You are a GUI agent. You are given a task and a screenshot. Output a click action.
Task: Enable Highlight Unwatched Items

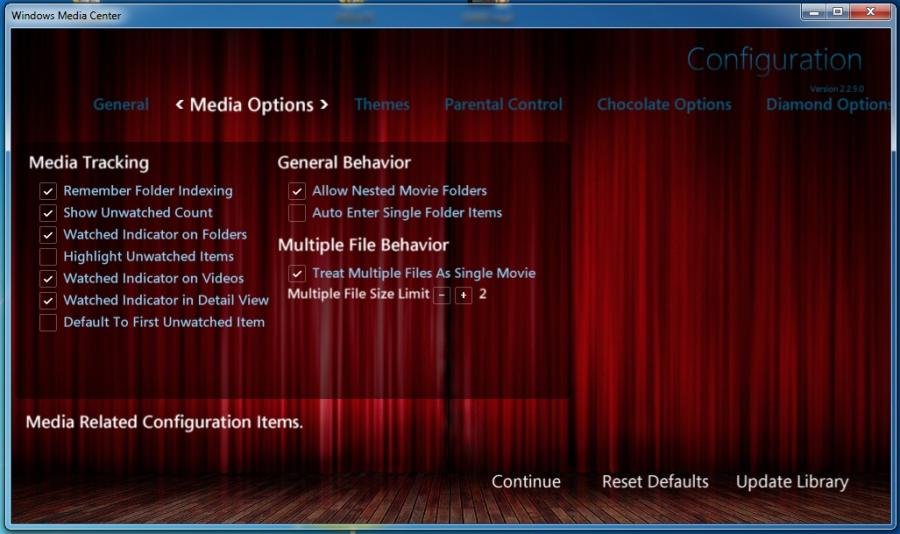[48, 257]
